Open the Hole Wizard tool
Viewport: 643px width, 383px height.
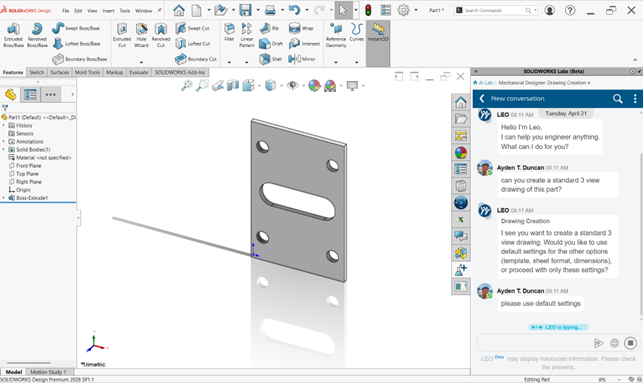click(x=141, y=35)
